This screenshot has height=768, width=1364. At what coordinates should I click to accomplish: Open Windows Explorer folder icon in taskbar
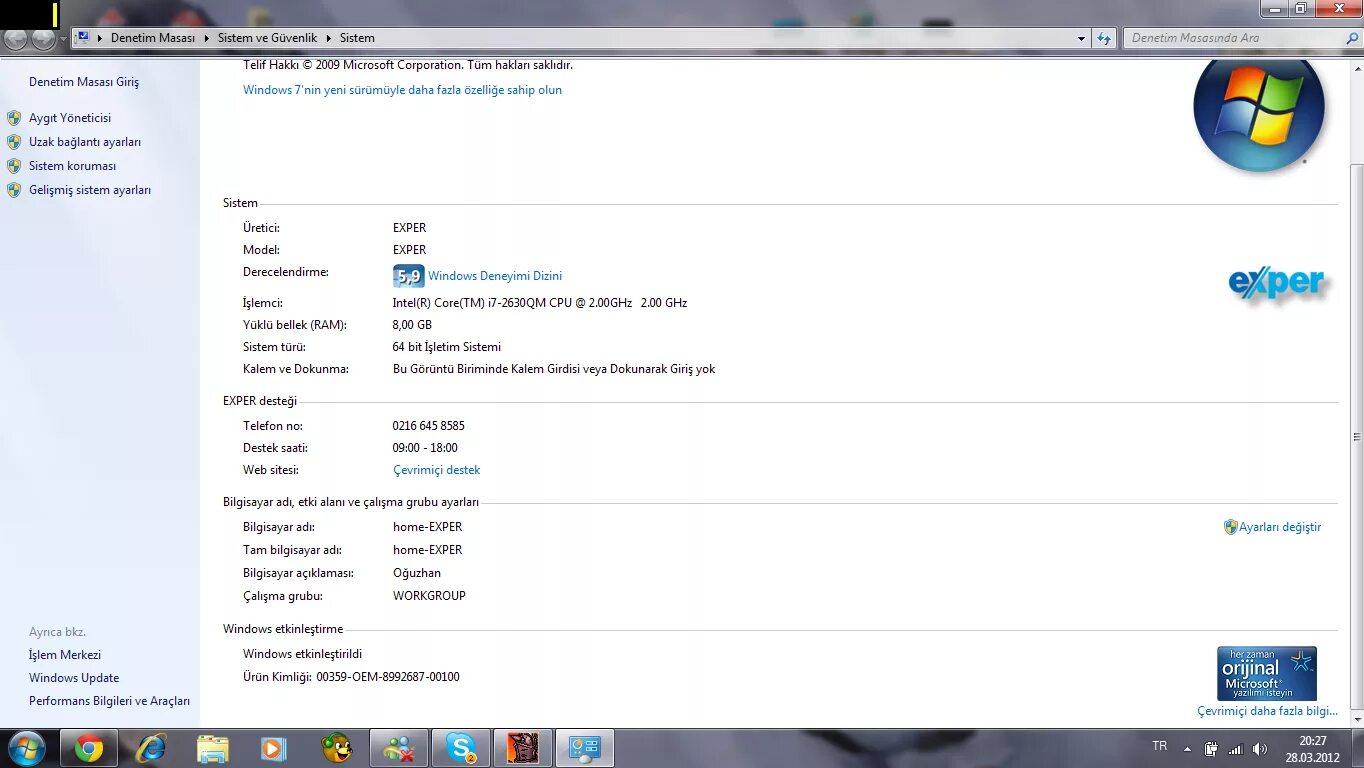click(213, 748)
